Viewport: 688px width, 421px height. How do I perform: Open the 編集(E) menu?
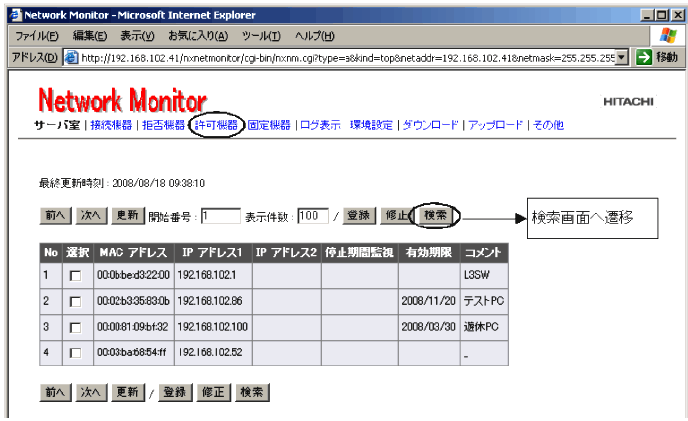[x=90, y=36]
